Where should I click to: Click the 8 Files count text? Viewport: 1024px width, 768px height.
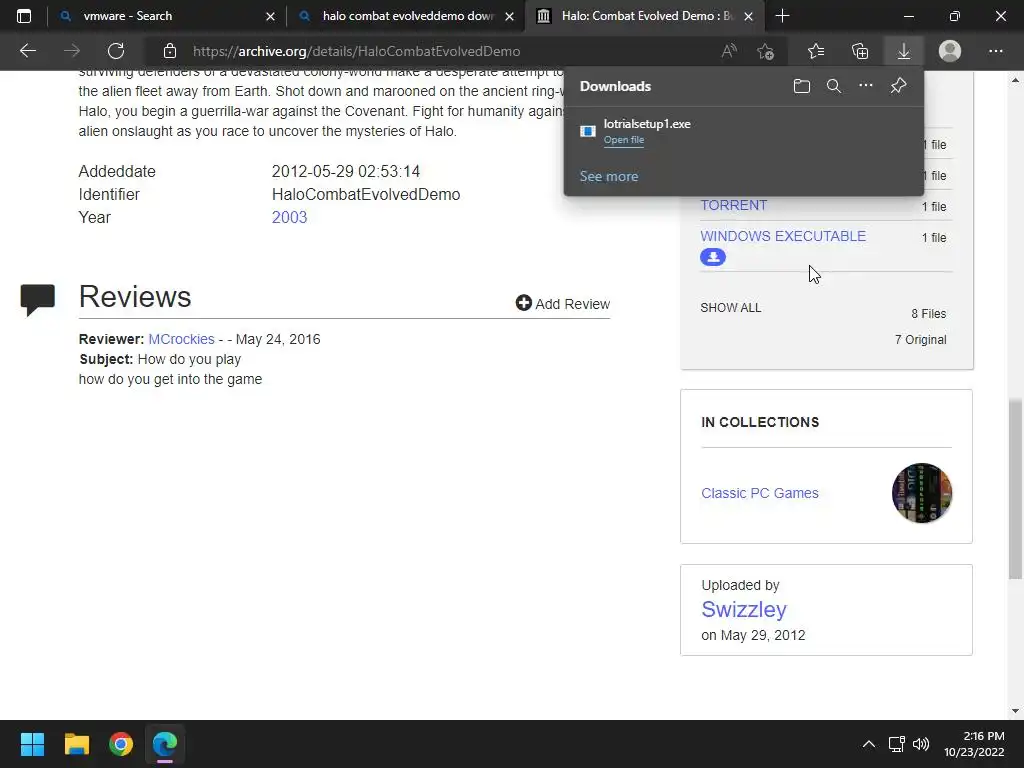pos(929,313)
